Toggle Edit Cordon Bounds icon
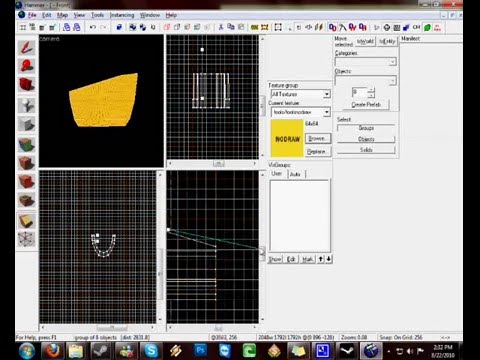 point(265,27)
